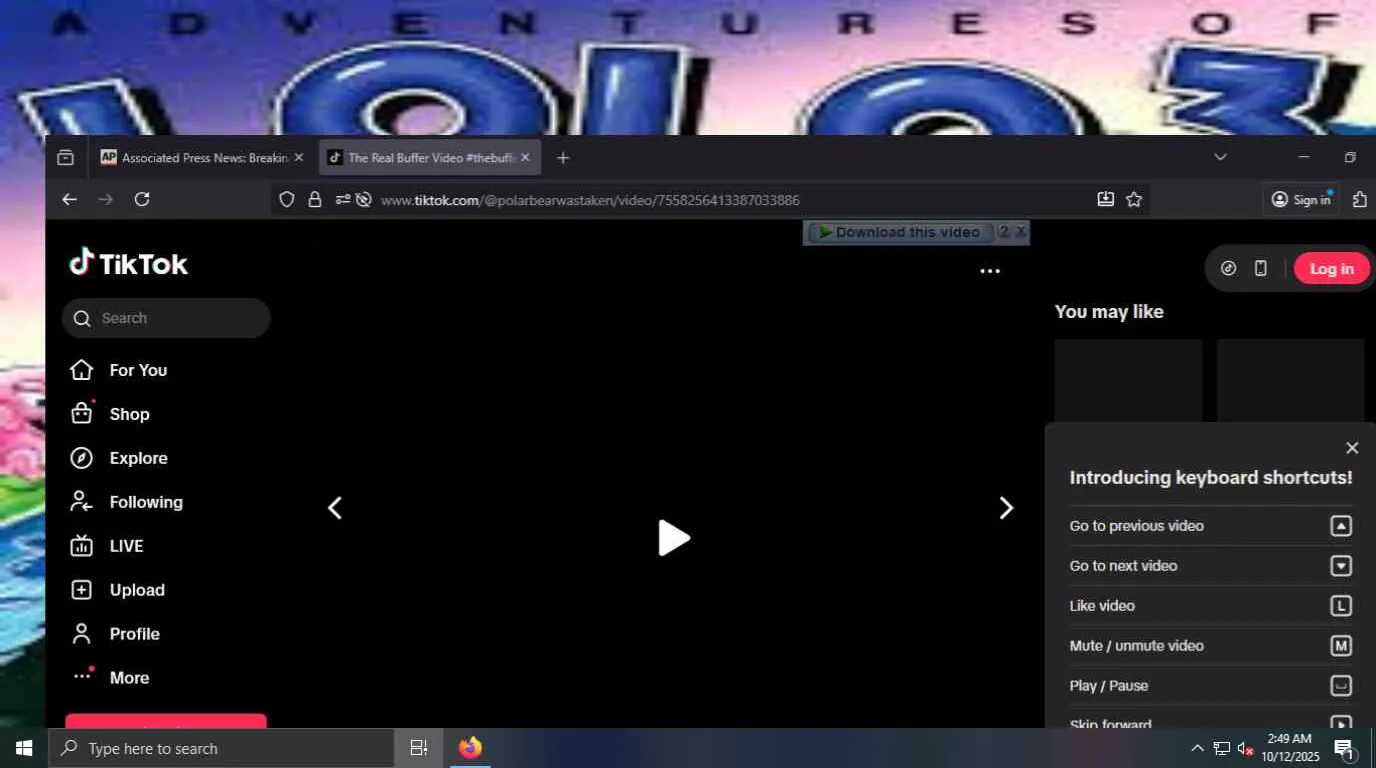This screenshot has width=1376, height=768.
Task: Click the 'Mute / unmute video' shortcut text
Action: (1136, 646)
